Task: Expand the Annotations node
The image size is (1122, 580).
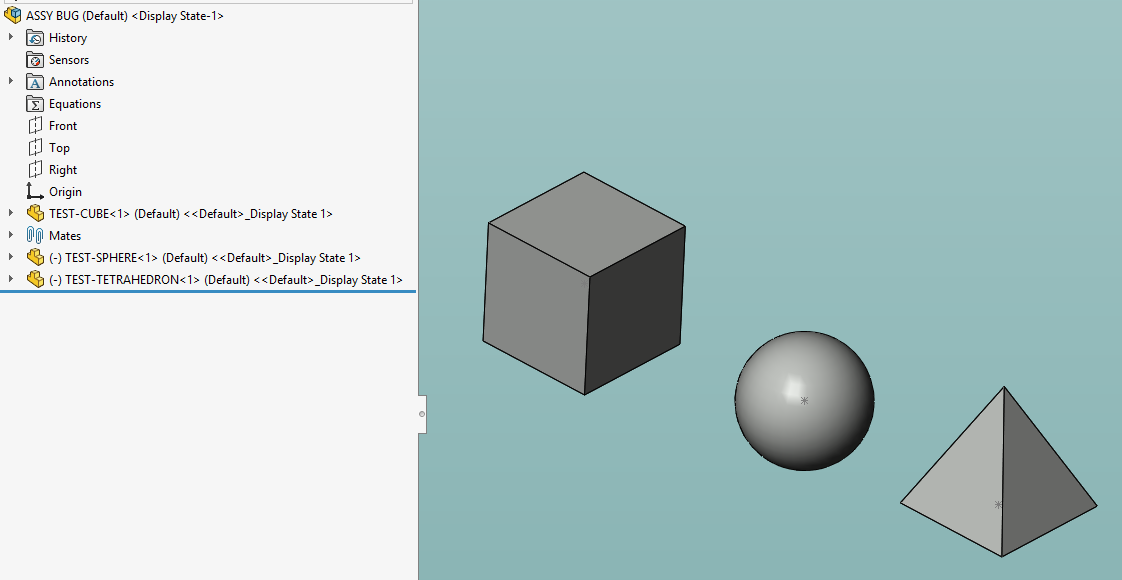Action: click(x=11, y=82)
